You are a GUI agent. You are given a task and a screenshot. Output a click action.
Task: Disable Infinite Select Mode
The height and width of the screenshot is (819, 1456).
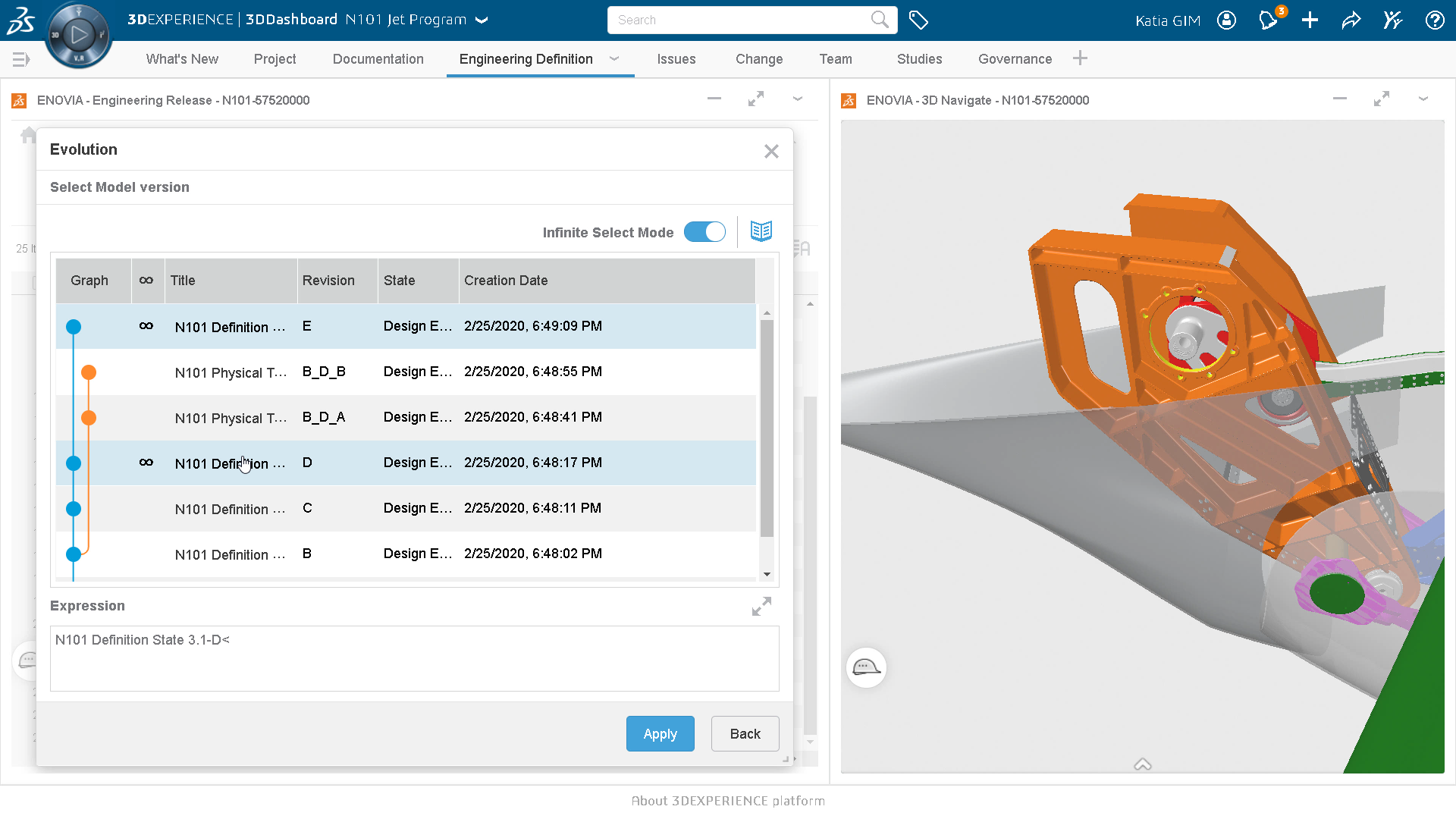(x=704, y=232)
